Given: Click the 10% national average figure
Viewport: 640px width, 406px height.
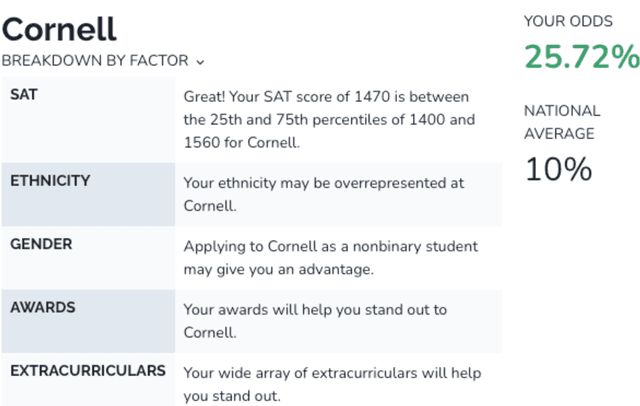Looking at the screenshot, I should [x=558, y=169].
